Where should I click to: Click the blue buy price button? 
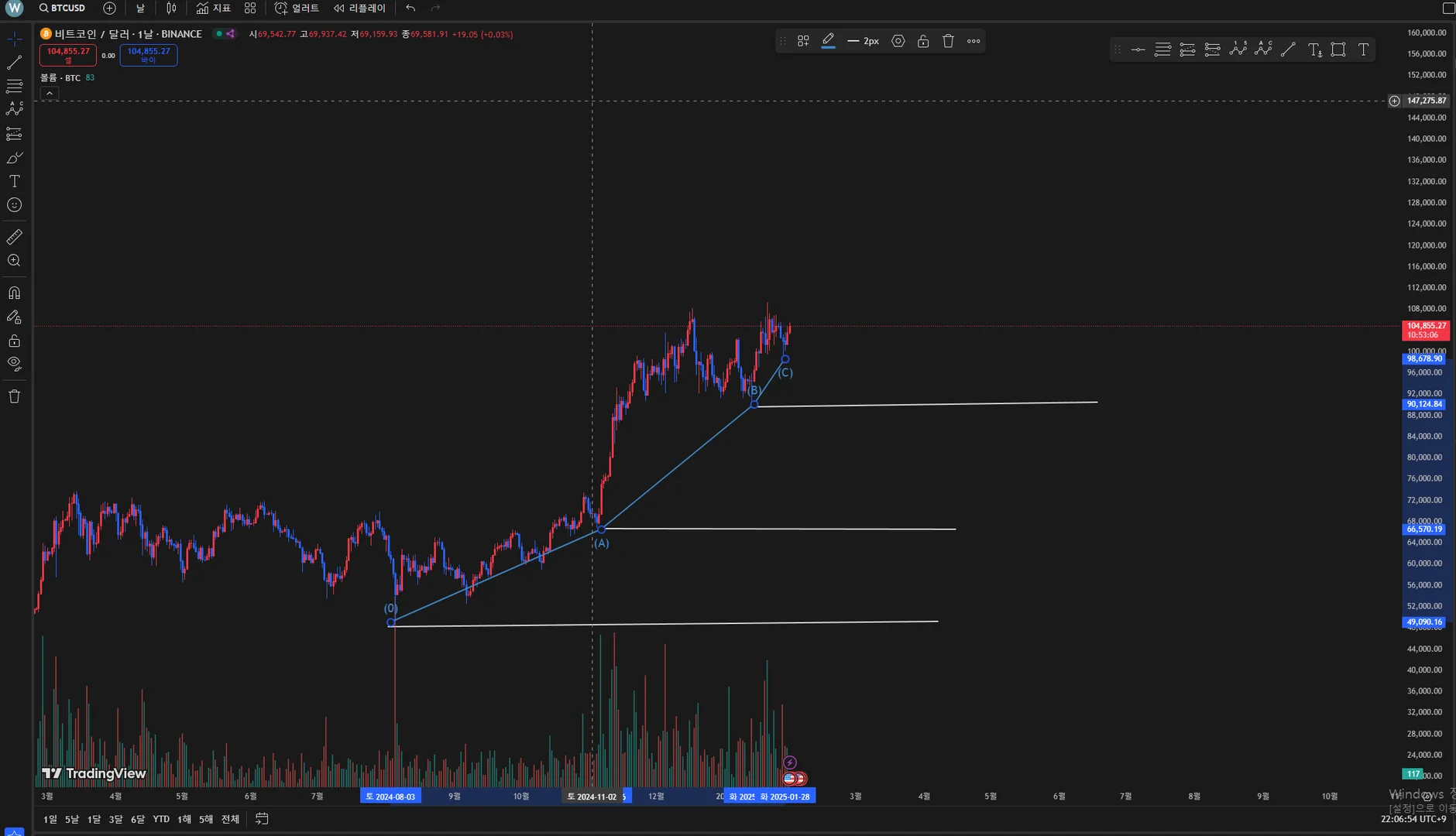149,55
